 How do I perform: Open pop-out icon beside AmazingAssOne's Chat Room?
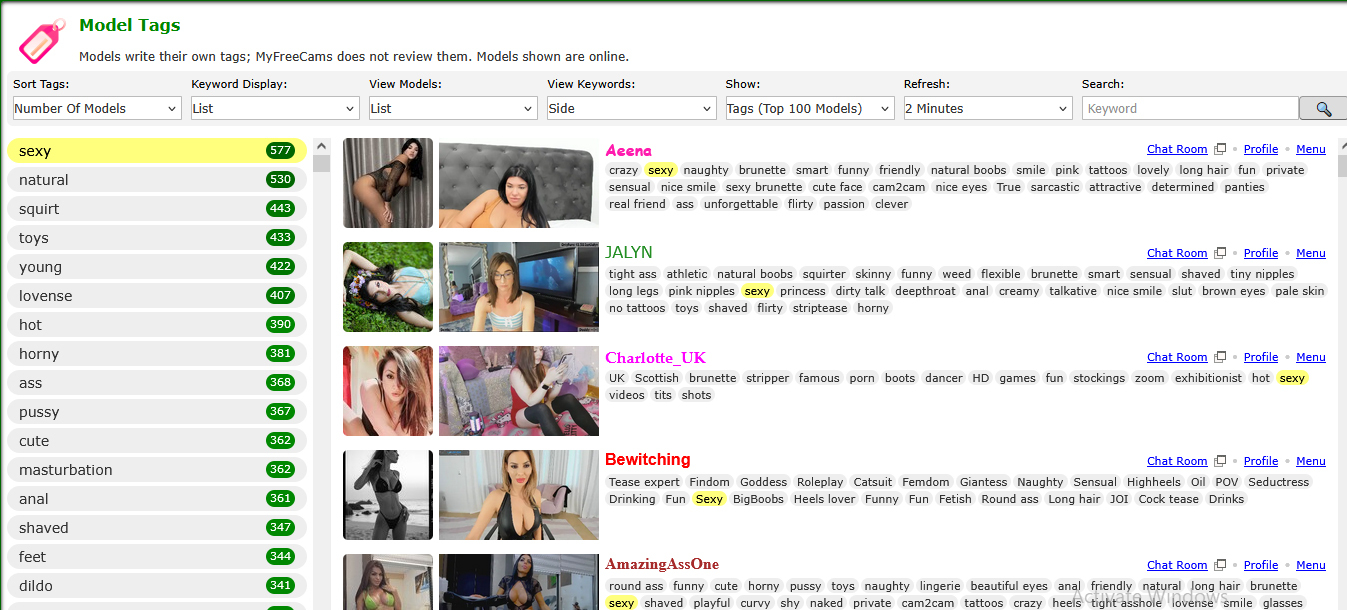1220,565
